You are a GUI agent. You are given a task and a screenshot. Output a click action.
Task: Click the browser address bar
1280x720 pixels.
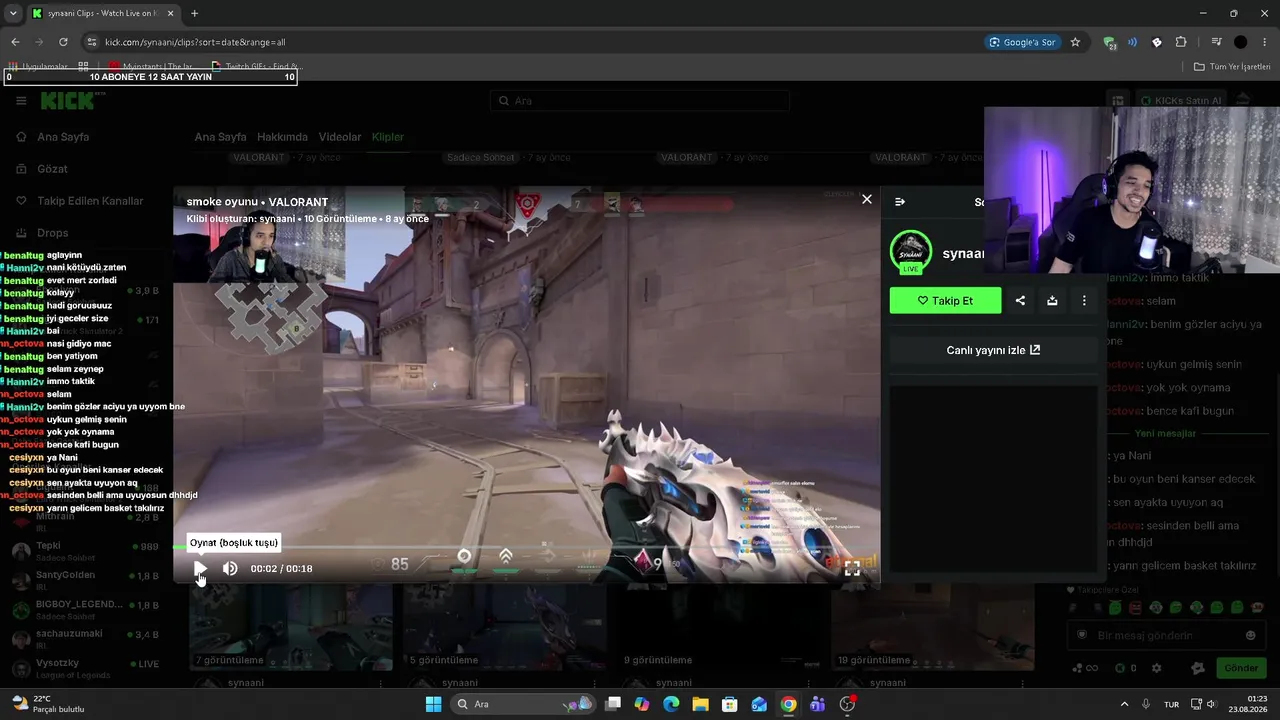click(530, 42)
